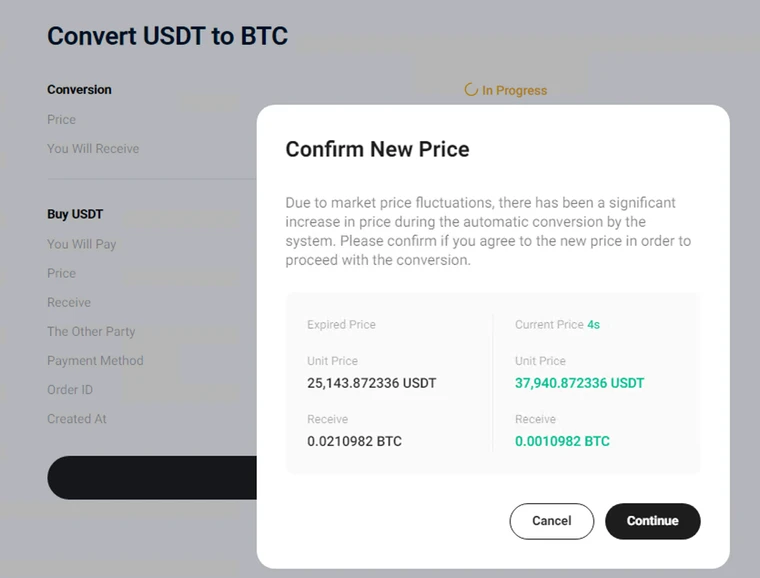Click the dark button behind the dialog
Viewport: 760px width, 578px height.
pos(152,477)
